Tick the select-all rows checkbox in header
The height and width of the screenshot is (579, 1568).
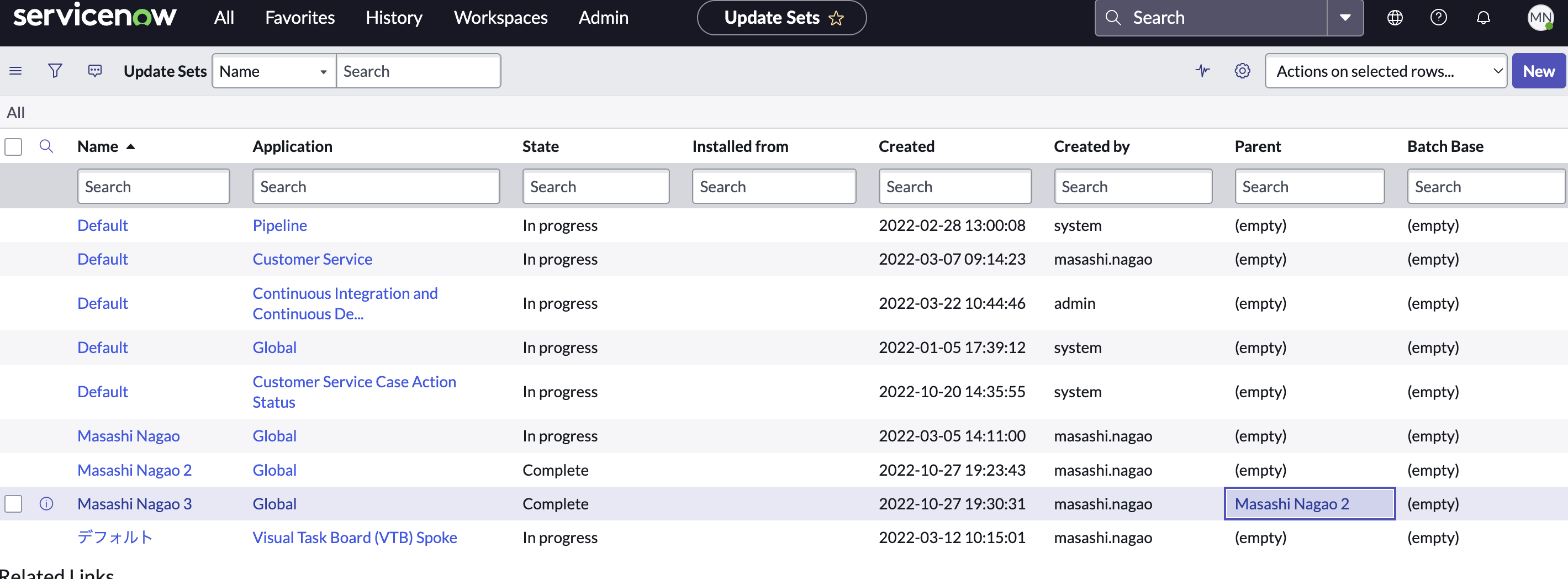coord(13,147)
